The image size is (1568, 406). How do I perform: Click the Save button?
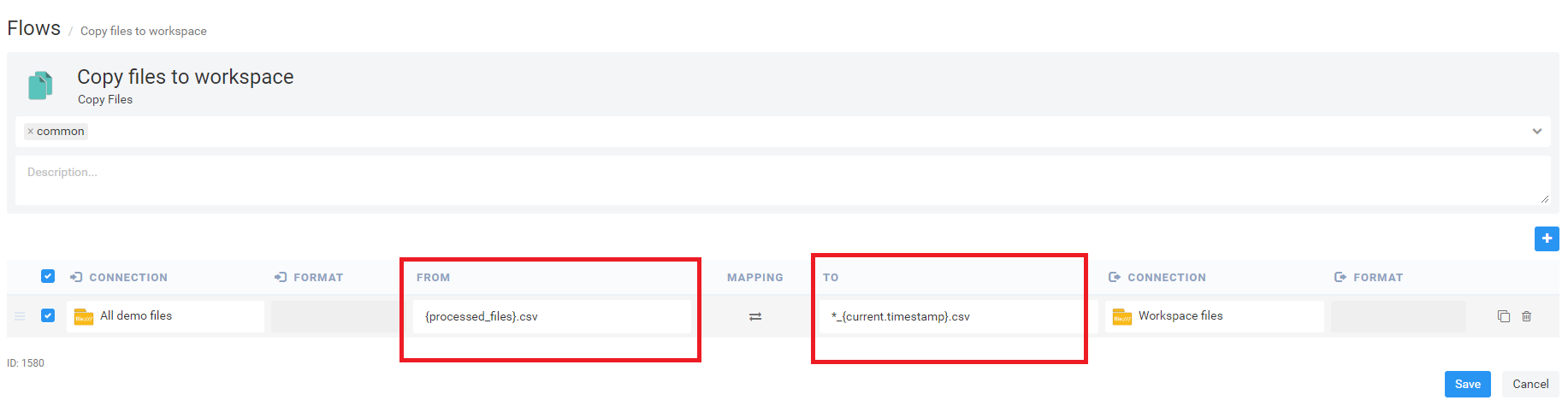tap(1467, 384)
